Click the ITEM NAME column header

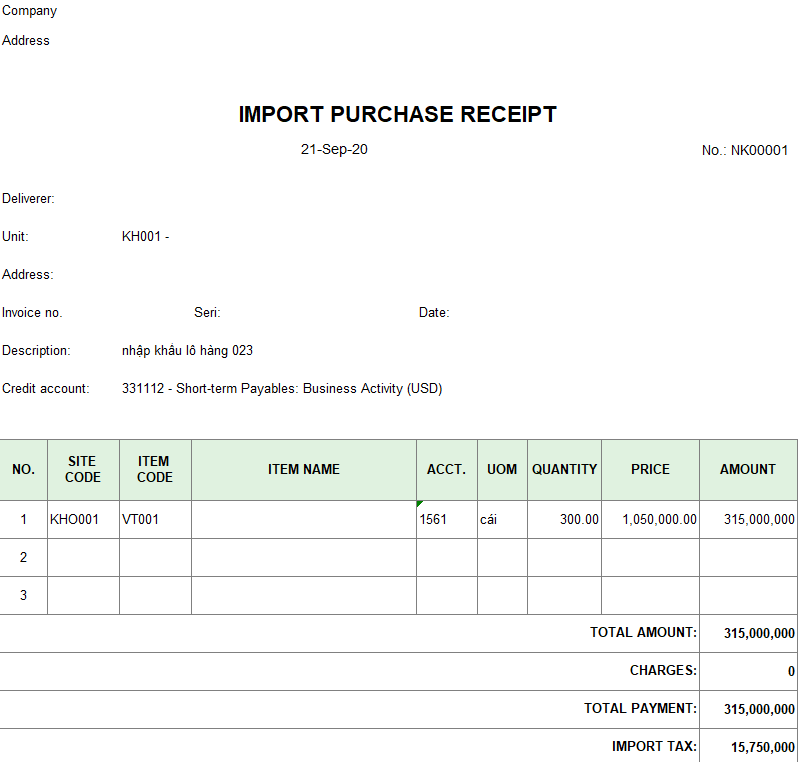click(304, 469)
